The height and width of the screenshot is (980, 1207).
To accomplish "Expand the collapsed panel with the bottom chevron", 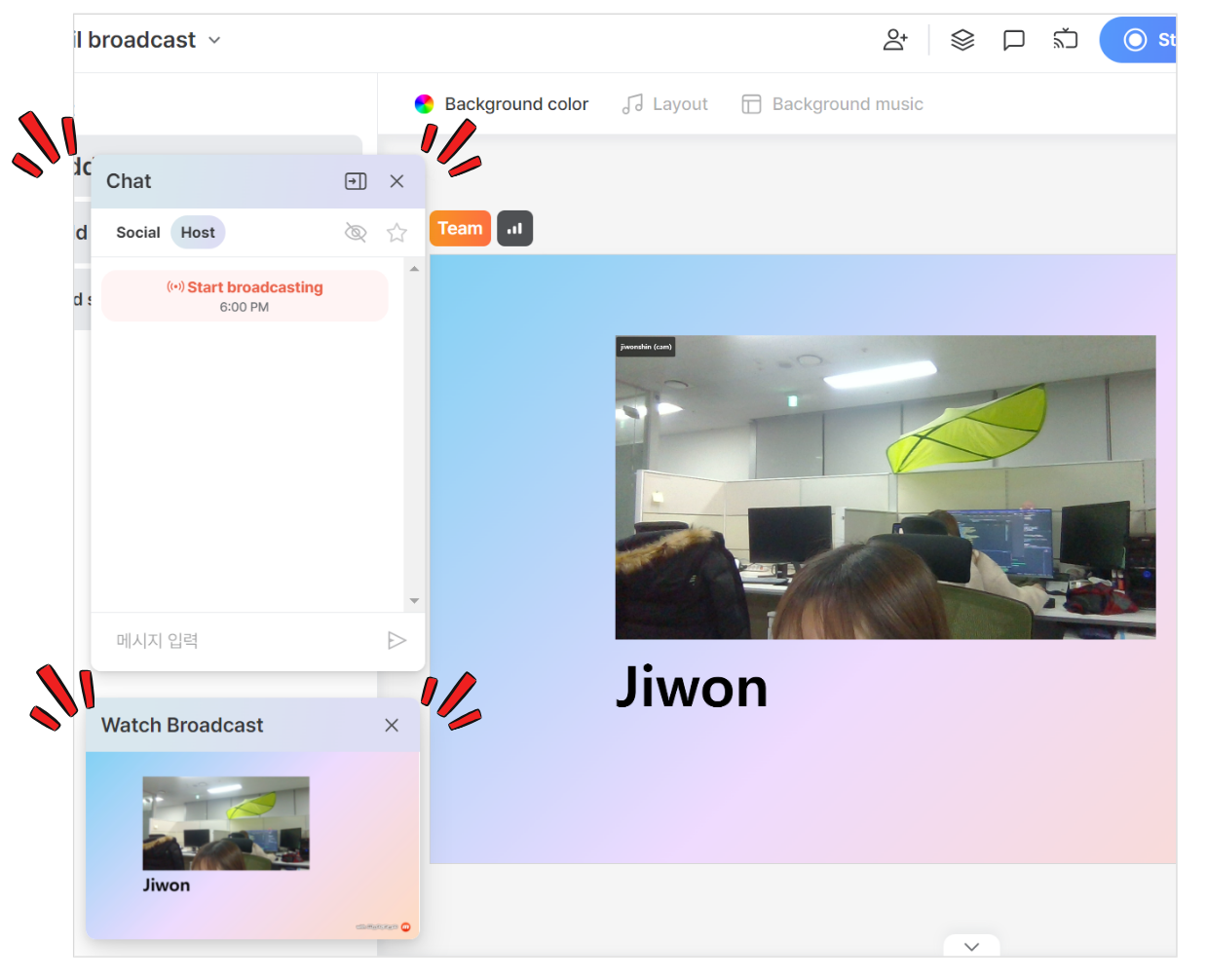I will (970, 945).
